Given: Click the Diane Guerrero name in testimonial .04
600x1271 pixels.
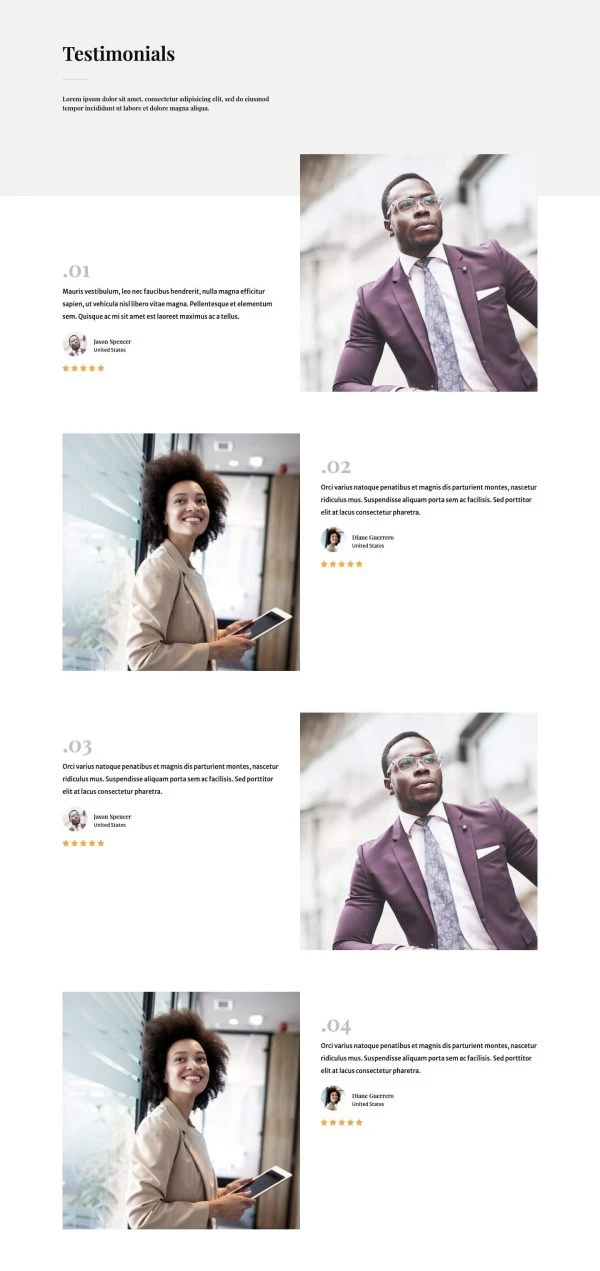Looking at the screenshot, I should tap(373, 1096).
